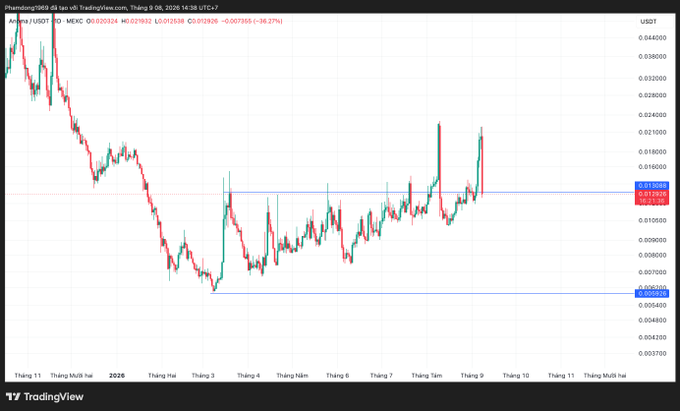The width and height of the screenshot is (680, 411).
Task: Click the 0.032000 price axis label
Action: [x=652, y=78]
